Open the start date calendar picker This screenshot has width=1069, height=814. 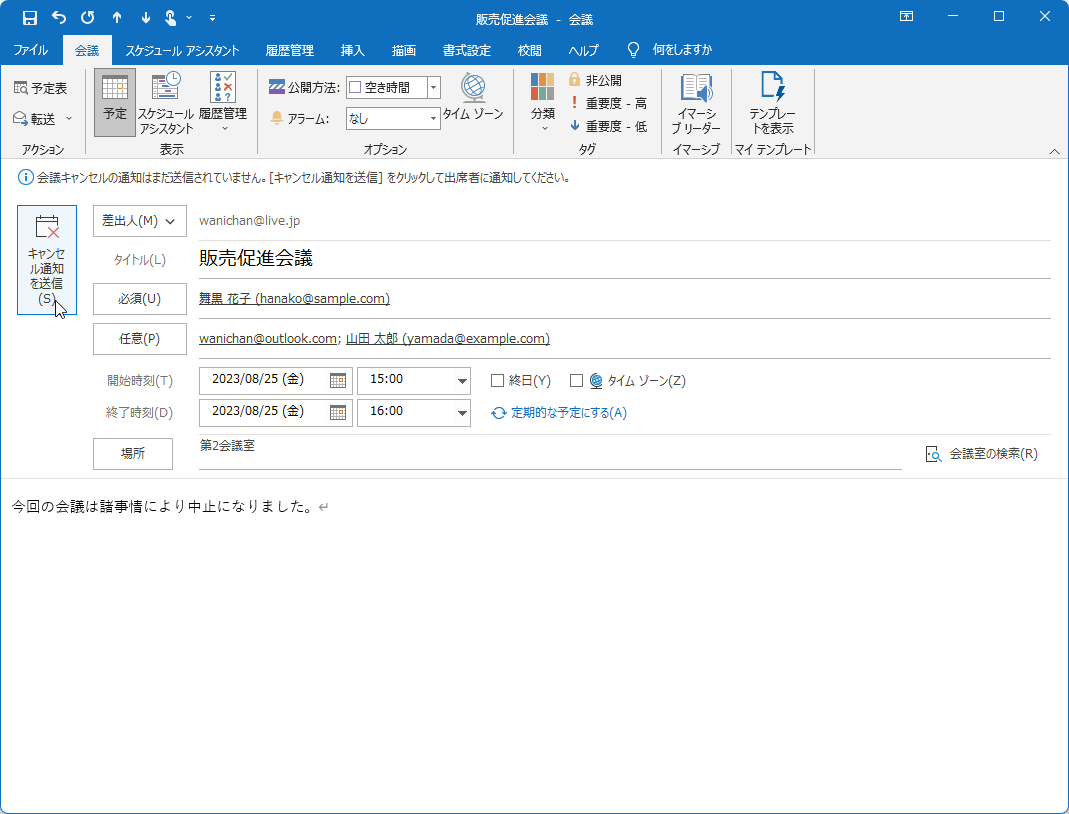tap(337, 380)
